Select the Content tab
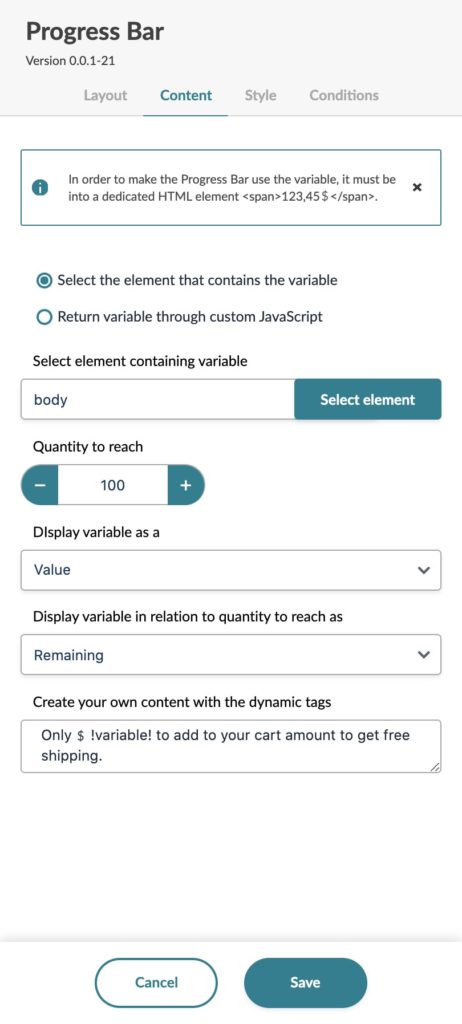The width and height of the screenshot is (462, 1024). tap(186, 95)
